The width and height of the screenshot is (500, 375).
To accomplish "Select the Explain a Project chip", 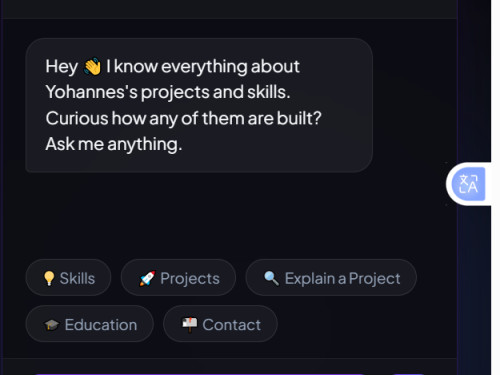I will coord(331,278).
